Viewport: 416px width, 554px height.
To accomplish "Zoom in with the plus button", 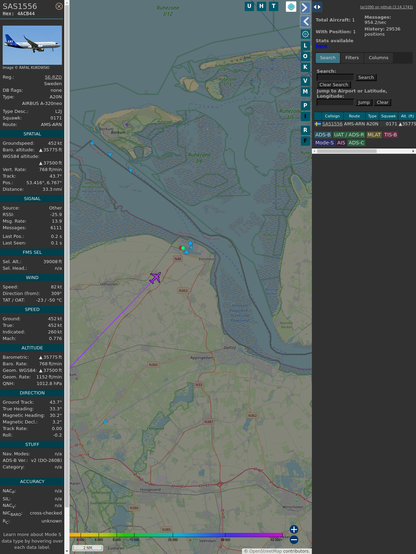I will pyautogui.click(x=294, y=529).
